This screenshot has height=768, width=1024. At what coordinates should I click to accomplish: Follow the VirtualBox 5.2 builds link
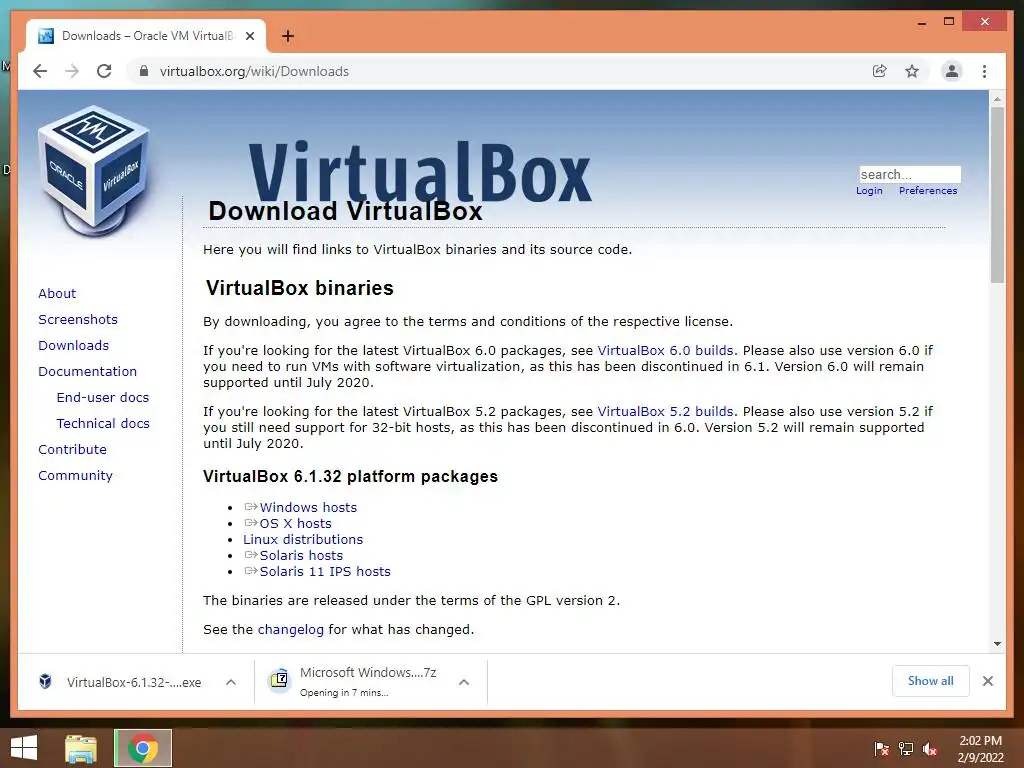click(x=665, y=412)
